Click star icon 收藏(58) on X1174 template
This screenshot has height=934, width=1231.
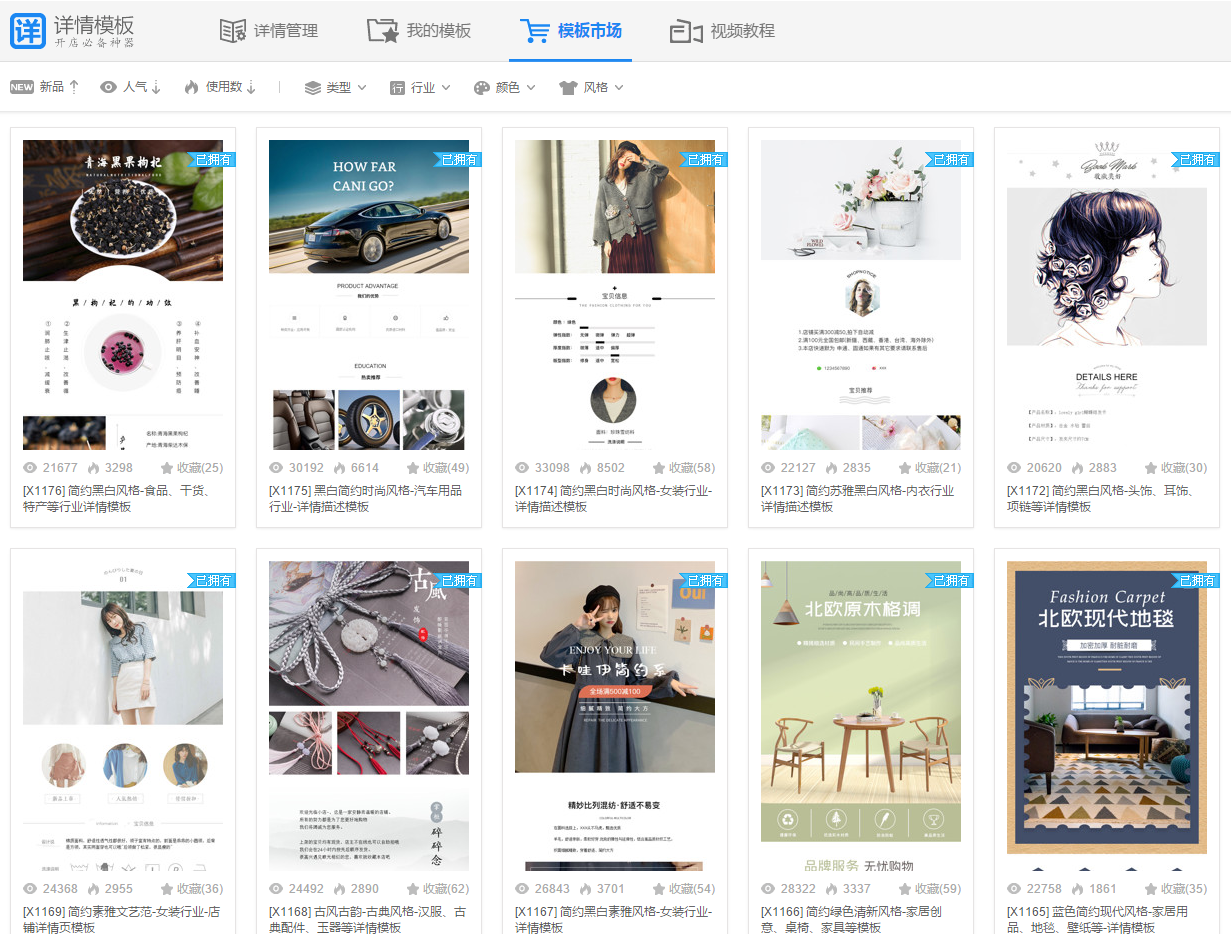[x=659, y=468]
